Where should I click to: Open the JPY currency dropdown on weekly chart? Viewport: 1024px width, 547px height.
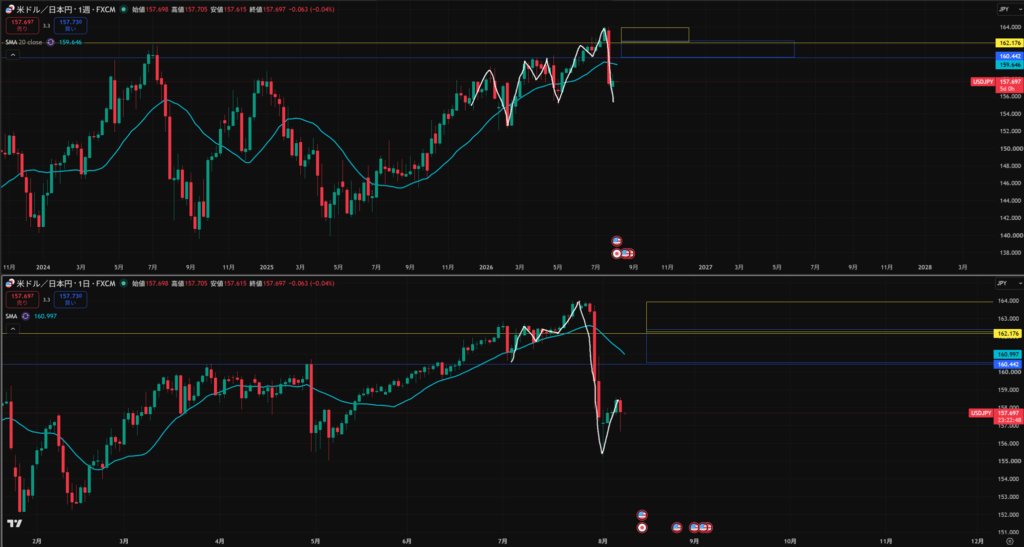[x=1010, y=9]
